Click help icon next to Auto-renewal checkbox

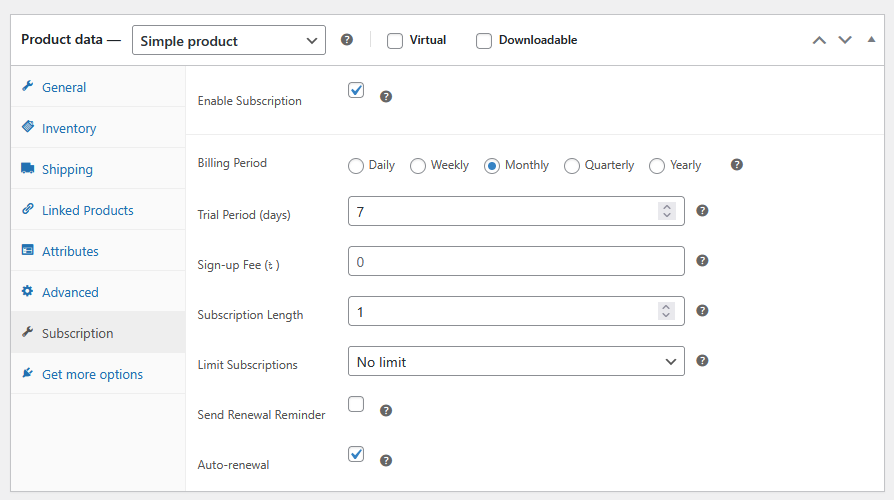click(x=386, y=461)
